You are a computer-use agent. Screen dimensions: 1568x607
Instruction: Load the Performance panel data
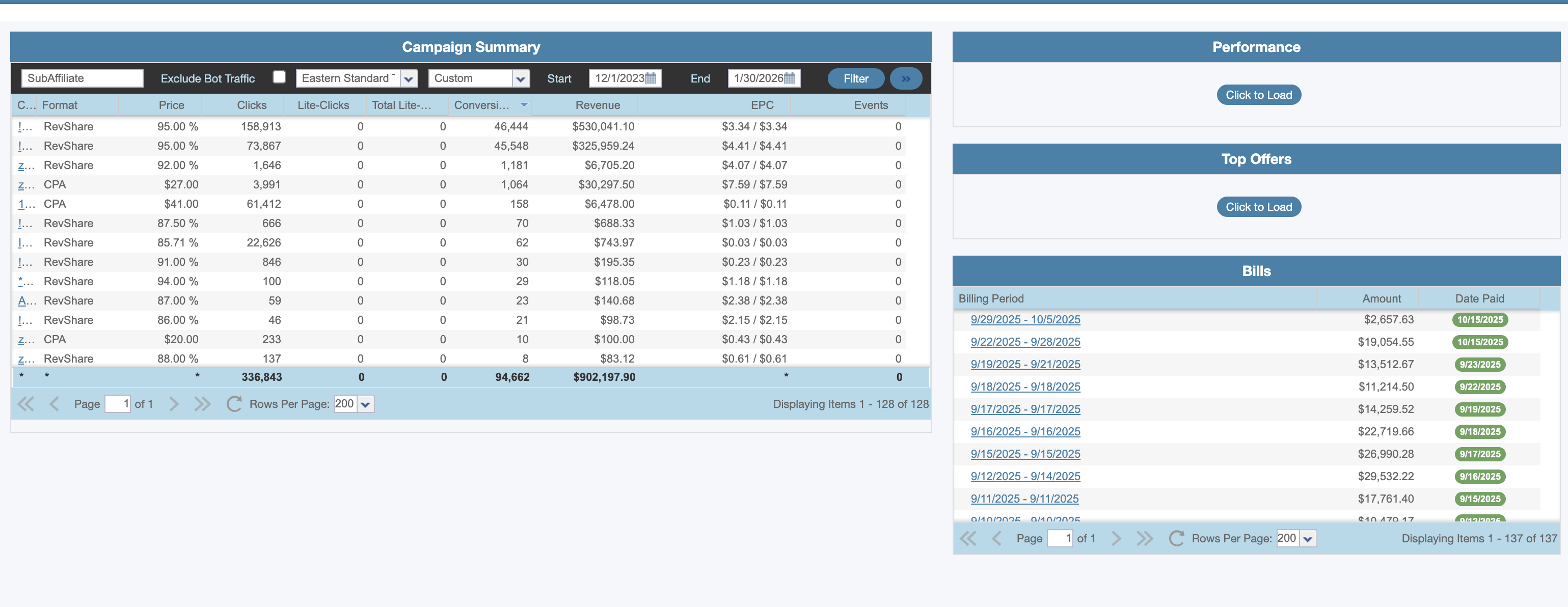pos(1258,94)
